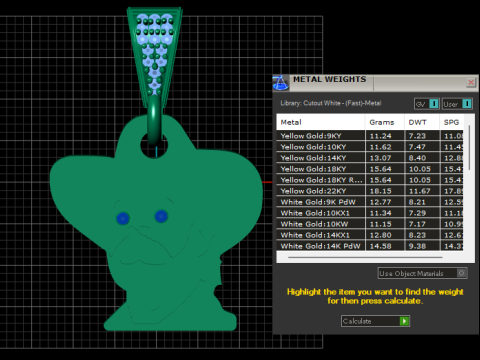Select the jump ring on pendant
480x360 pixels.
(154, 120)
